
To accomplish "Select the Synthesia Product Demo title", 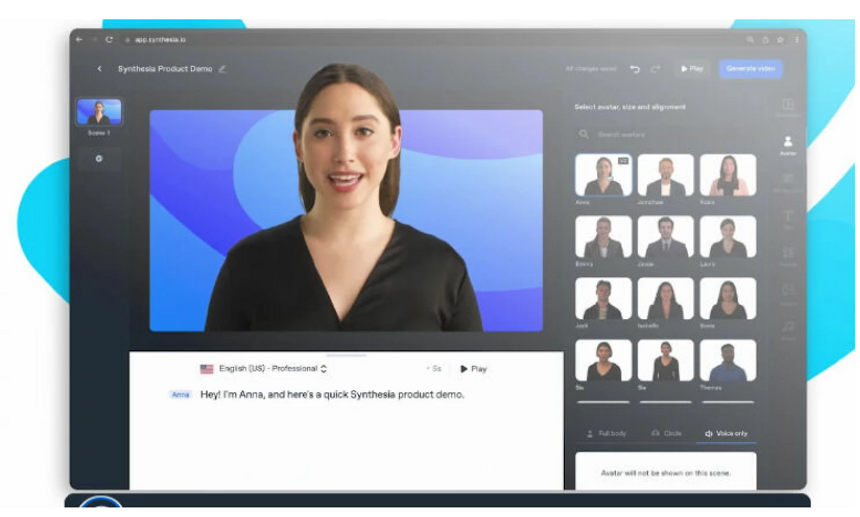I will (165, 69).
